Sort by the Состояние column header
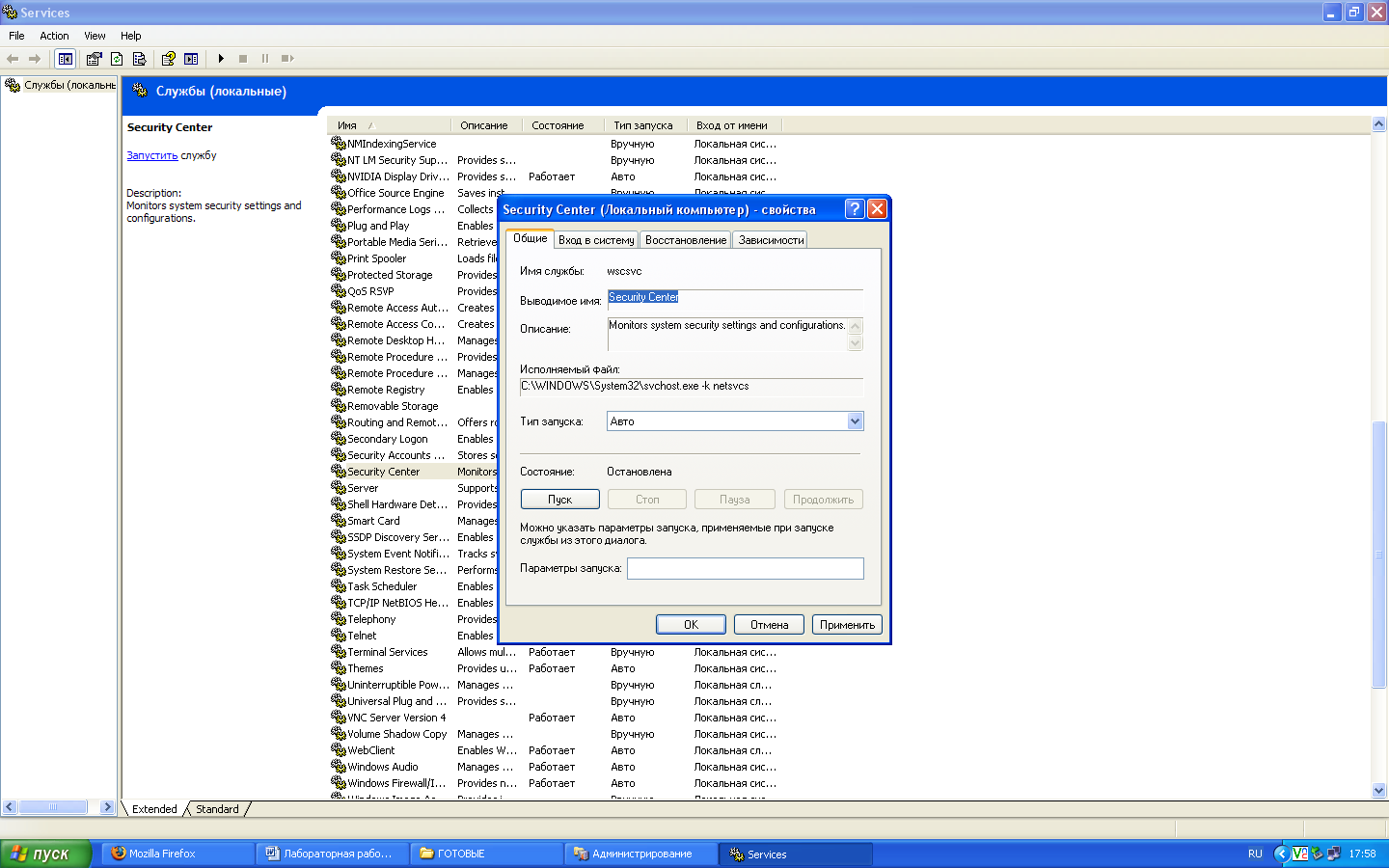This screenshot has width=1389, height=868. point(562,125)
